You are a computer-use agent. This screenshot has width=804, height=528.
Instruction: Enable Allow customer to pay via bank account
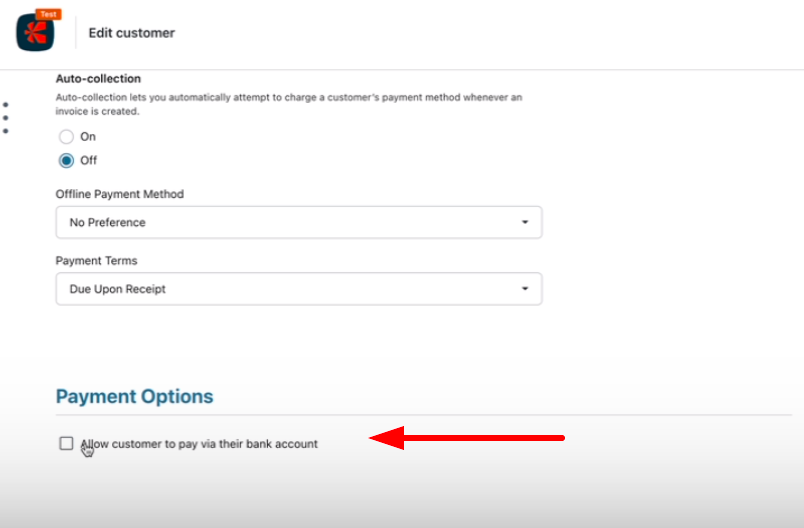pyautogui.click(x=66, y=443)
